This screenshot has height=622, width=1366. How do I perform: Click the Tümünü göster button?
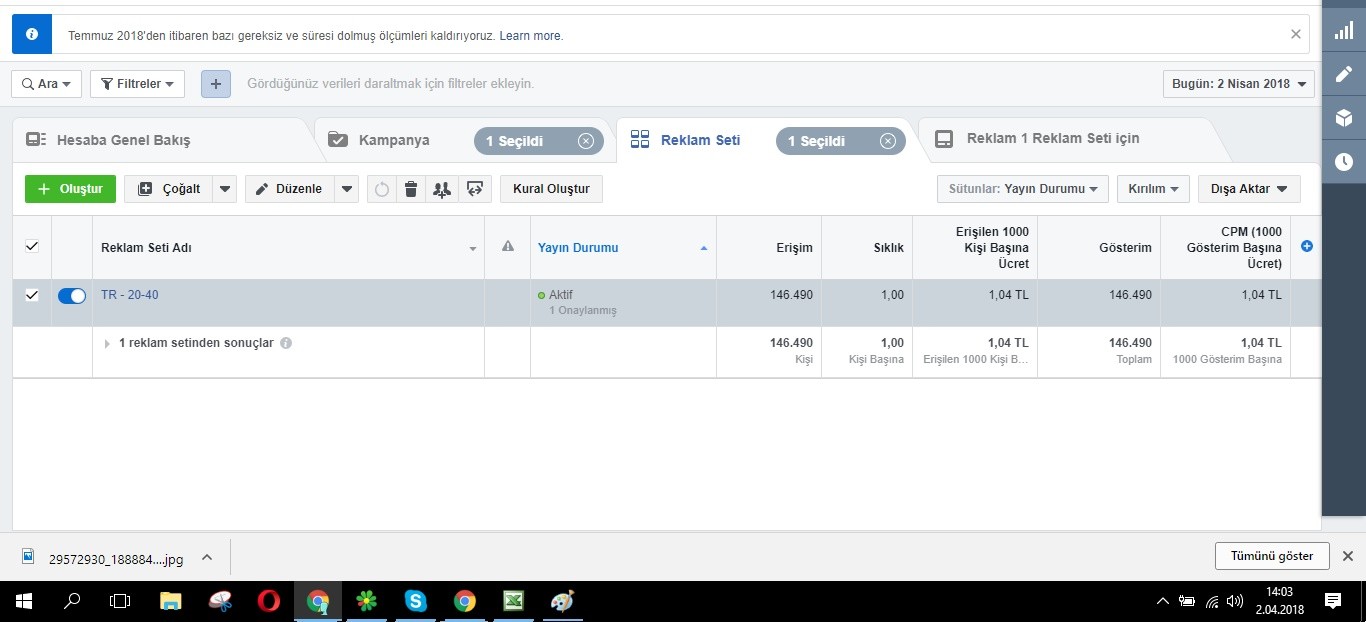1272,556
